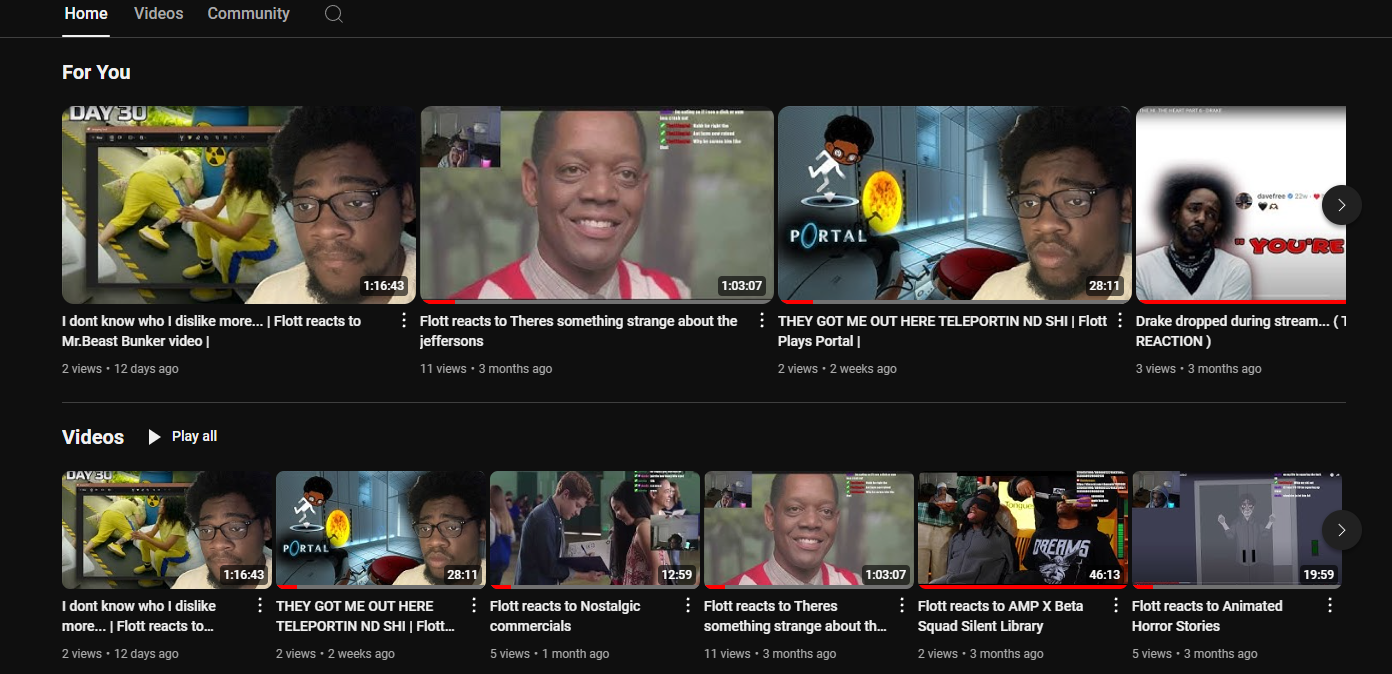Open title 'Flott reacts to Animated Horror Stories'
1392x674 pixels.
1207,616
